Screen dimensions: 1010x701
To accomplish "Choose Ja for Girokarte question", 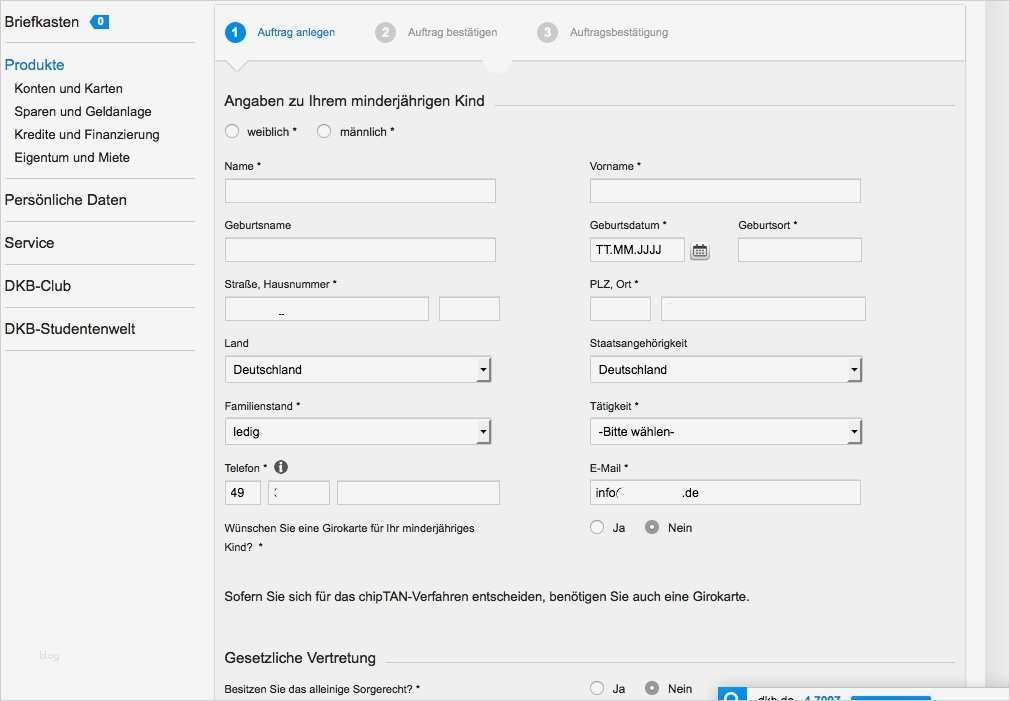I will [597, 527].
